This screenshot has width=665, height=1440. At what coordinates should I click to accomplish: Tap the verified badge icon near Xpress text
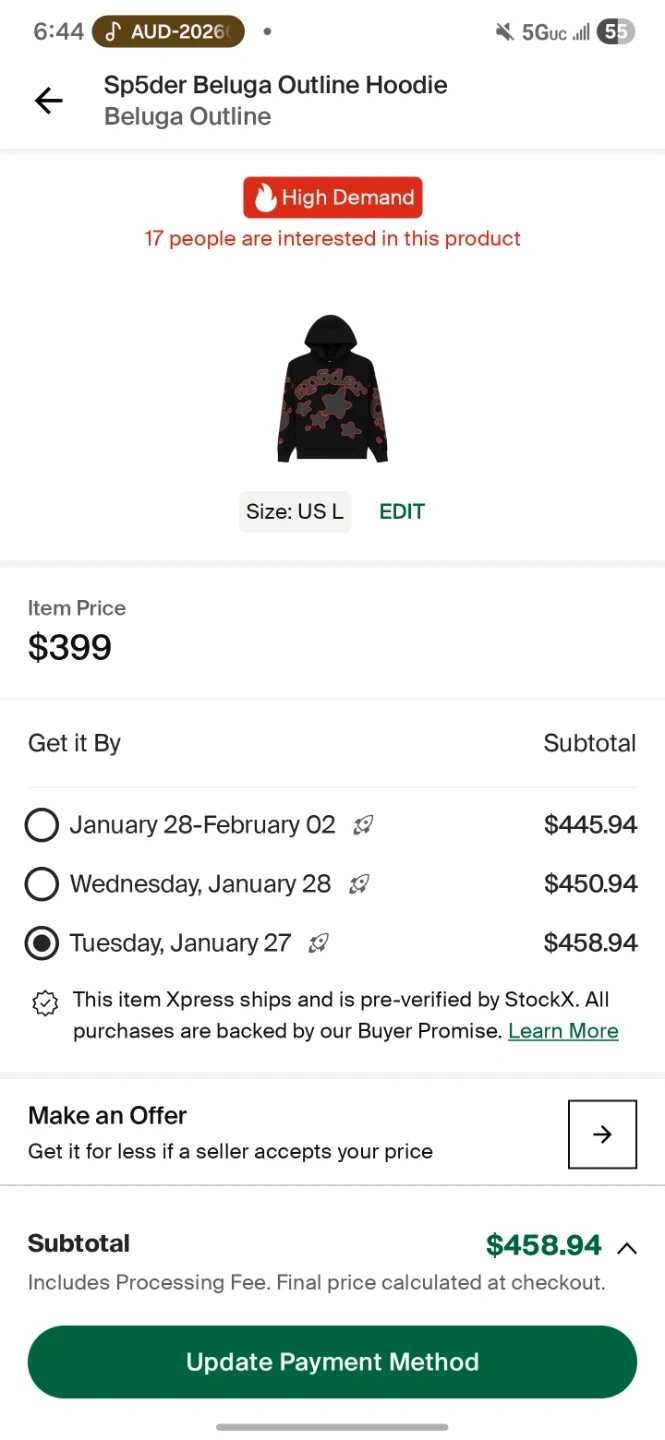pyautogui.click(x=45, y=1004)
